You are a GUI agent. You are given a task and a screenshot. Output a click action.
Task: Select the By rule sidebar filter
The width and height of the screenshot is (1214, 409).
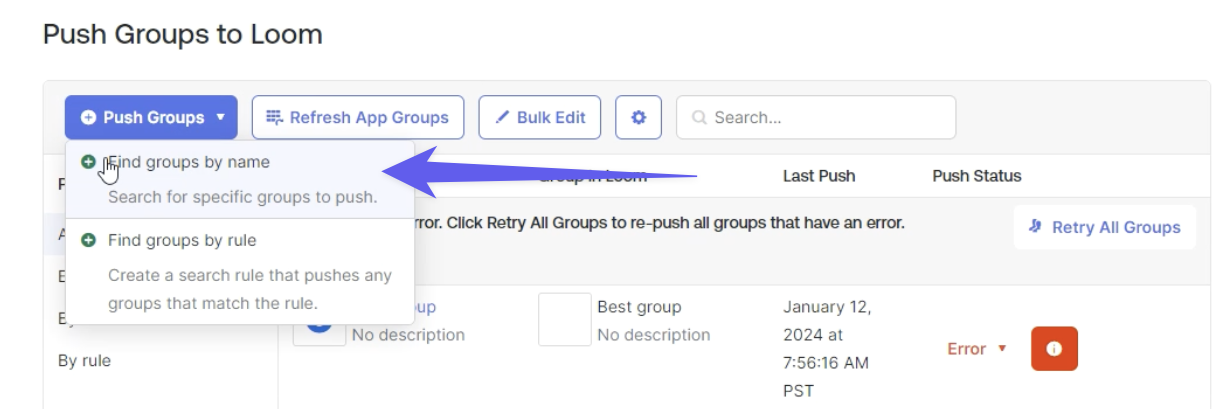tap(85, 361)
